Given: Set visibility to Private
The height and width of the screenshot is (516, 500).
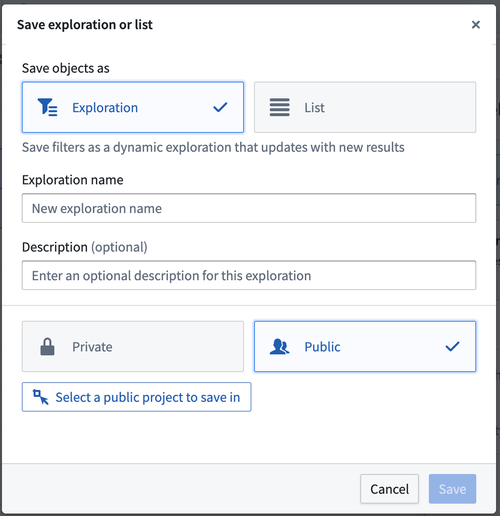Looking at the screenshot, I should [x=133, y=347].
